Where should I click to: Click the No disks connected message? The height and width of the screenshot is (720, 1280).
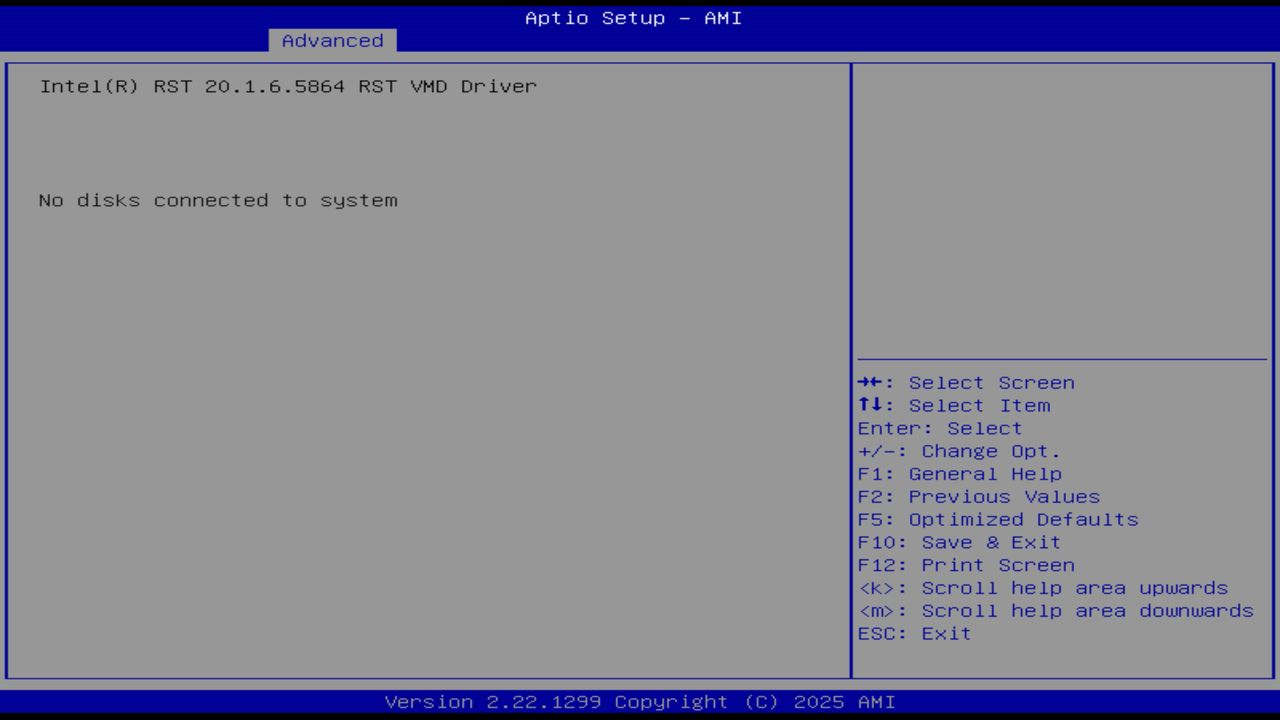tap(218, 200)
